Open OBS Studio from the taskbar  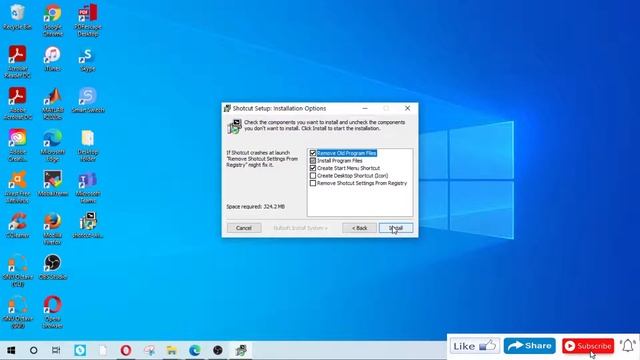(x=218, y=350)
